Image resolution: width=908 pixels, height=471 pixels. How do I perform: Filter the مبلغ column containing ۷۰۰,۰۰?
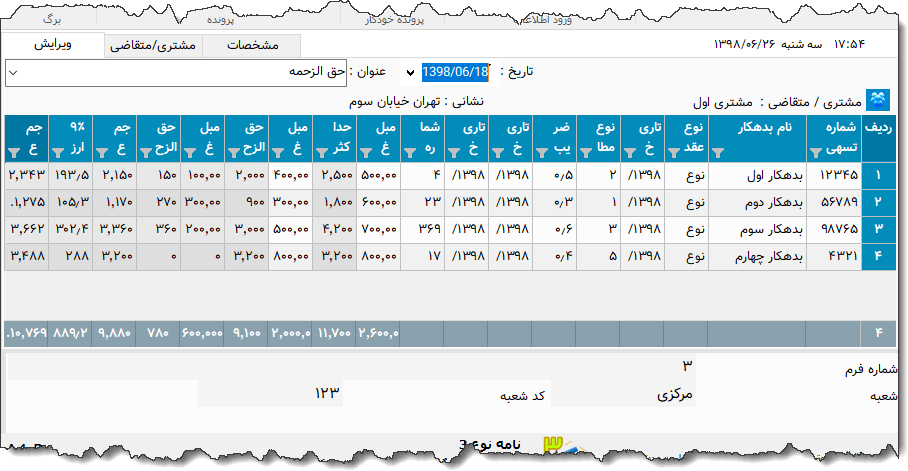click(366, 153)
